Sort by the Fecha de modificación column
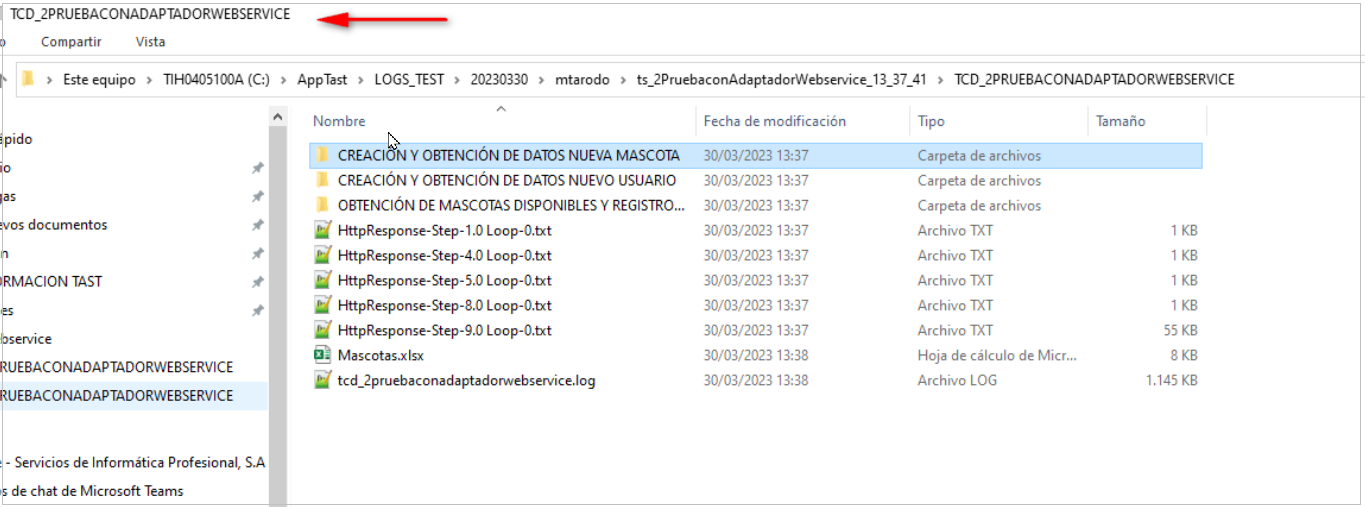 tap(774, 121)
